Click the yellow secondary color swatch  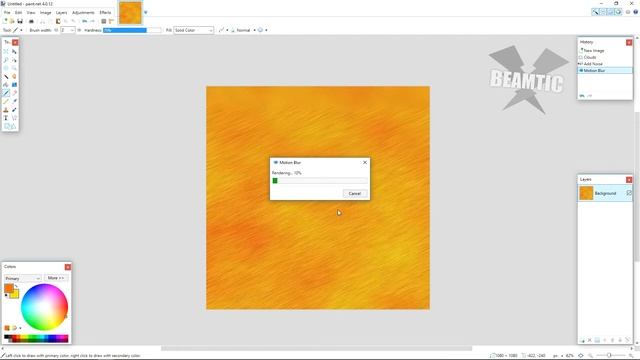point(16,295)
